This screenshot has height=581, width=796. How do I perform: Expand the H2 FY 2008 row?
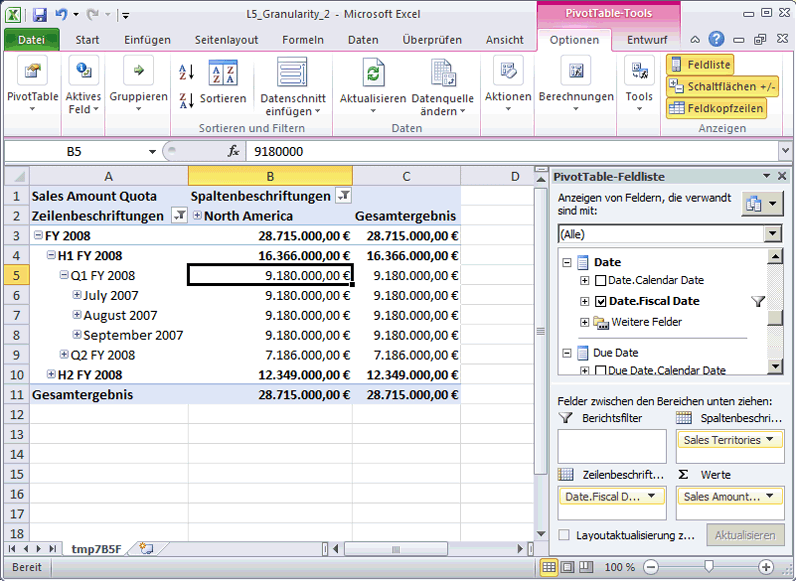click(x=51, y=375)
